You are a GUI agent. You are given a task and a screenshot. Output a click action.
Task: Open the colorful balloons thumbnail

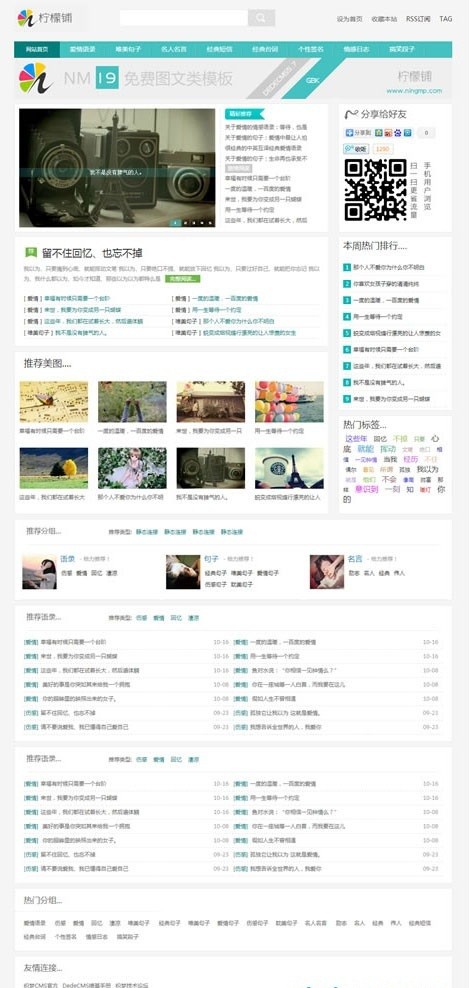click(x=289, y=401)
